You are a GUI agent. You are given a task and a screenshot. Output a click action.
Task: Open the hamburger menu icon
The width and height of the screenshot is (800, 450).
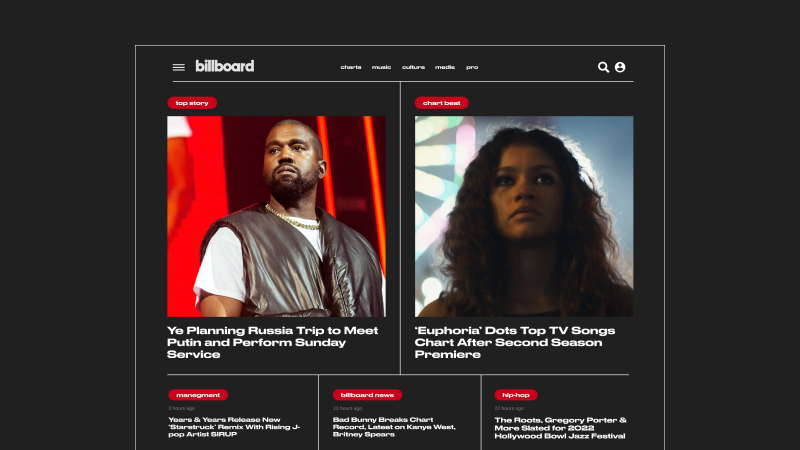tap(179, 67)
